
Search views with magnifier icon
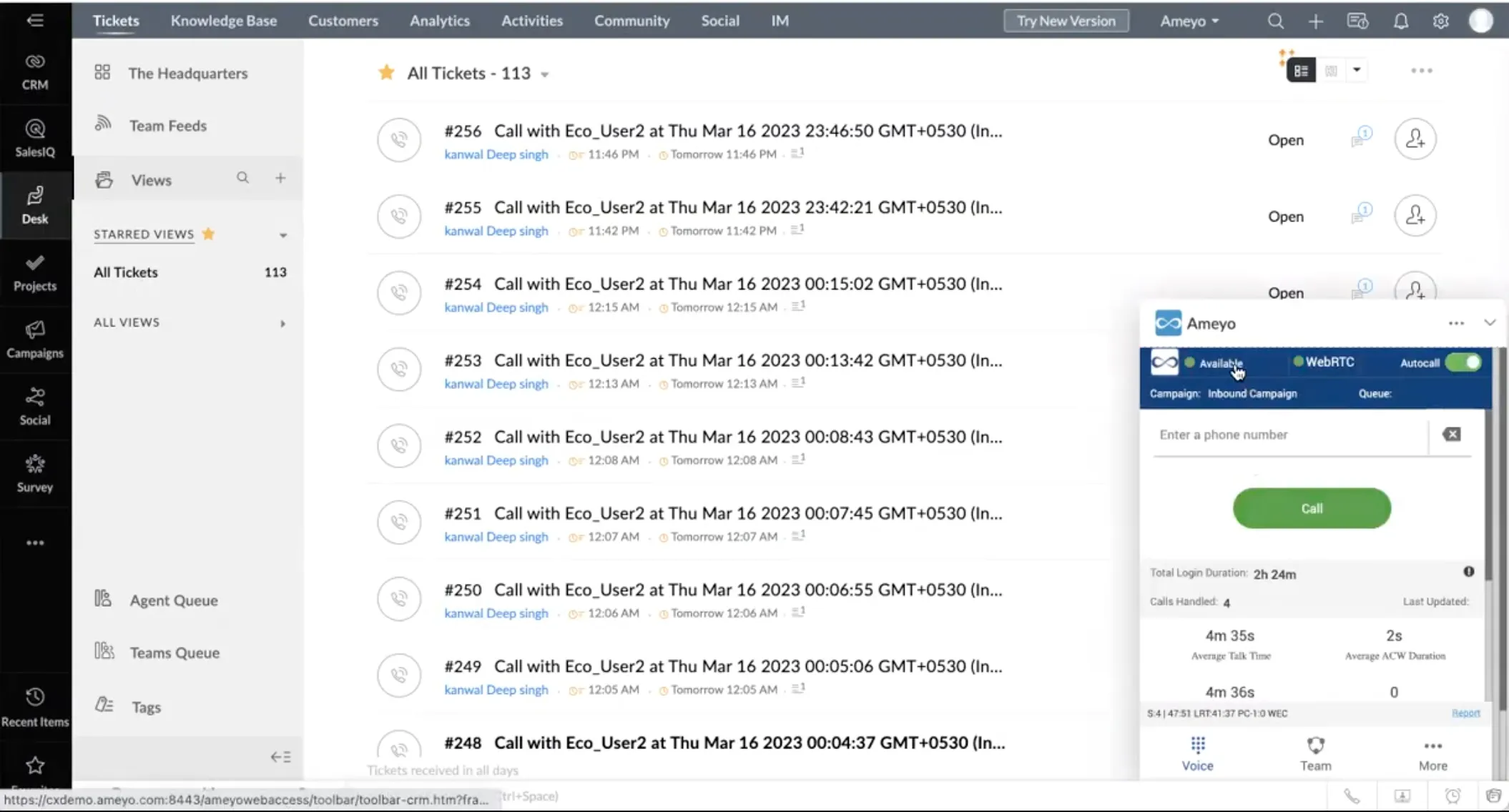click(242, 177)
